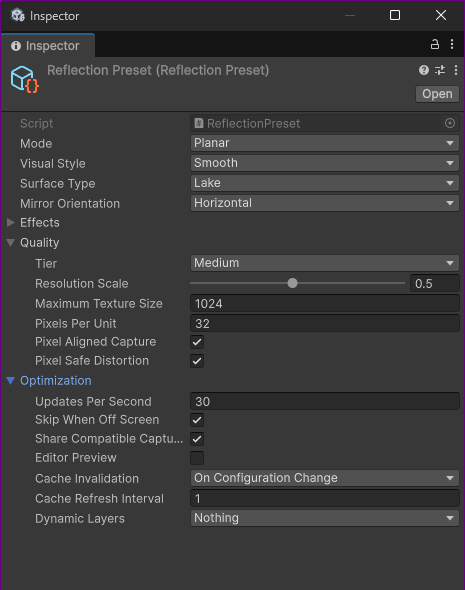Click the Dynamic Layers label
This screenshot has width=465, height=590.
click(x=80, y=519)
